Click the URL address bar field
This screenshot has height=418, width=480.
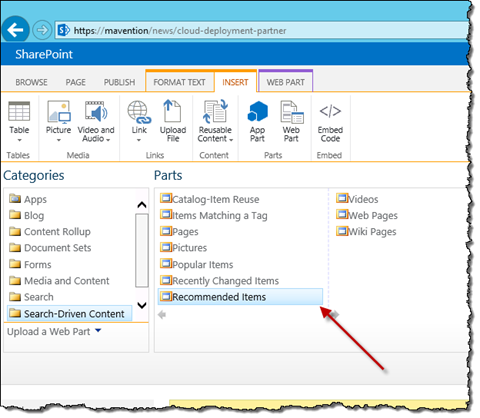(x=263, y=31)
